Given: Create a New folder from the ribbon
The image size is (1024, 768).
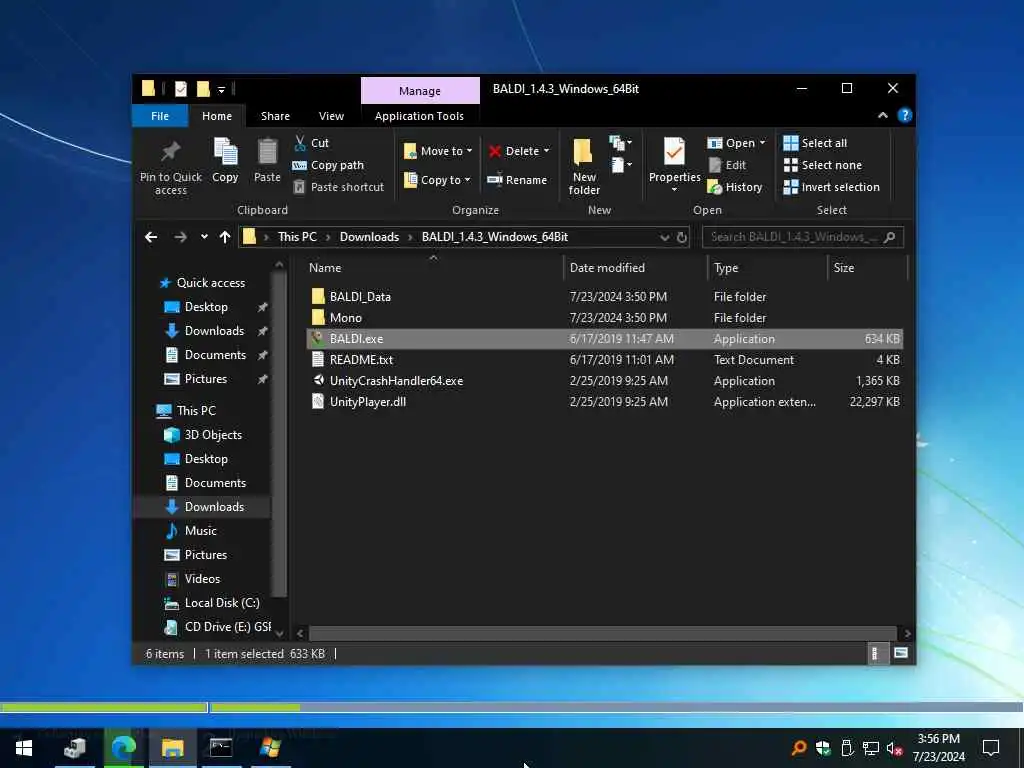Looking at the screenshot, I should click(x=584, y=166).
